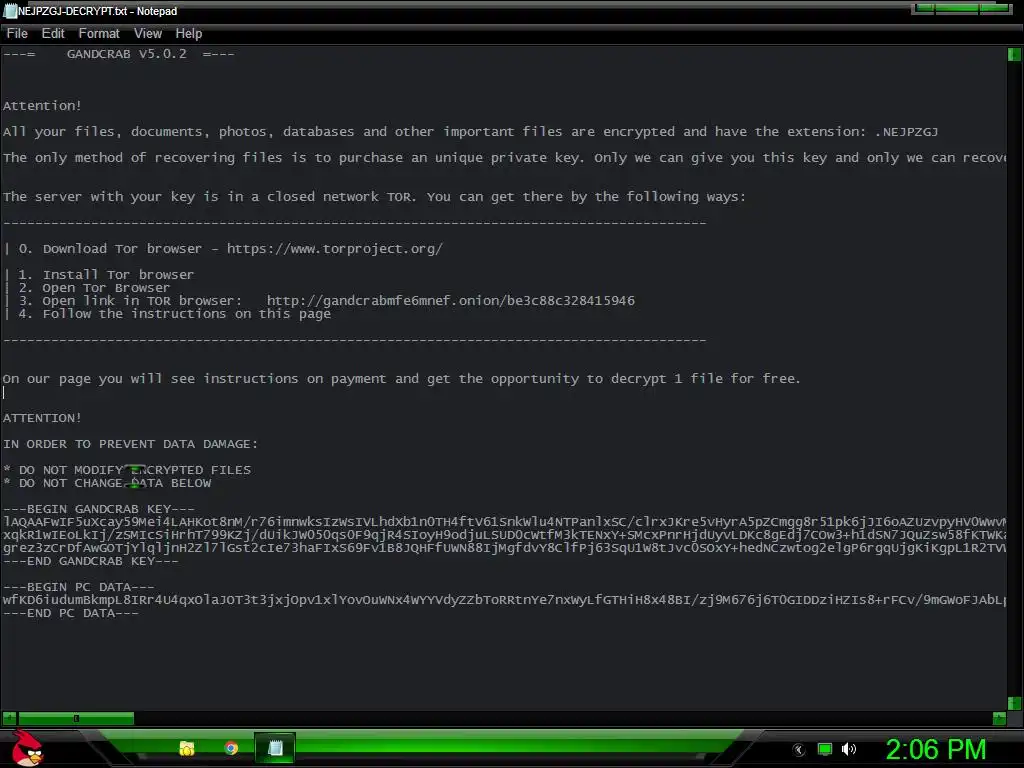This screenshot has height=768, width=1024.
Task: Click key line starting 'xqkR1wIEoLkIj'
Action: (504, 535)
